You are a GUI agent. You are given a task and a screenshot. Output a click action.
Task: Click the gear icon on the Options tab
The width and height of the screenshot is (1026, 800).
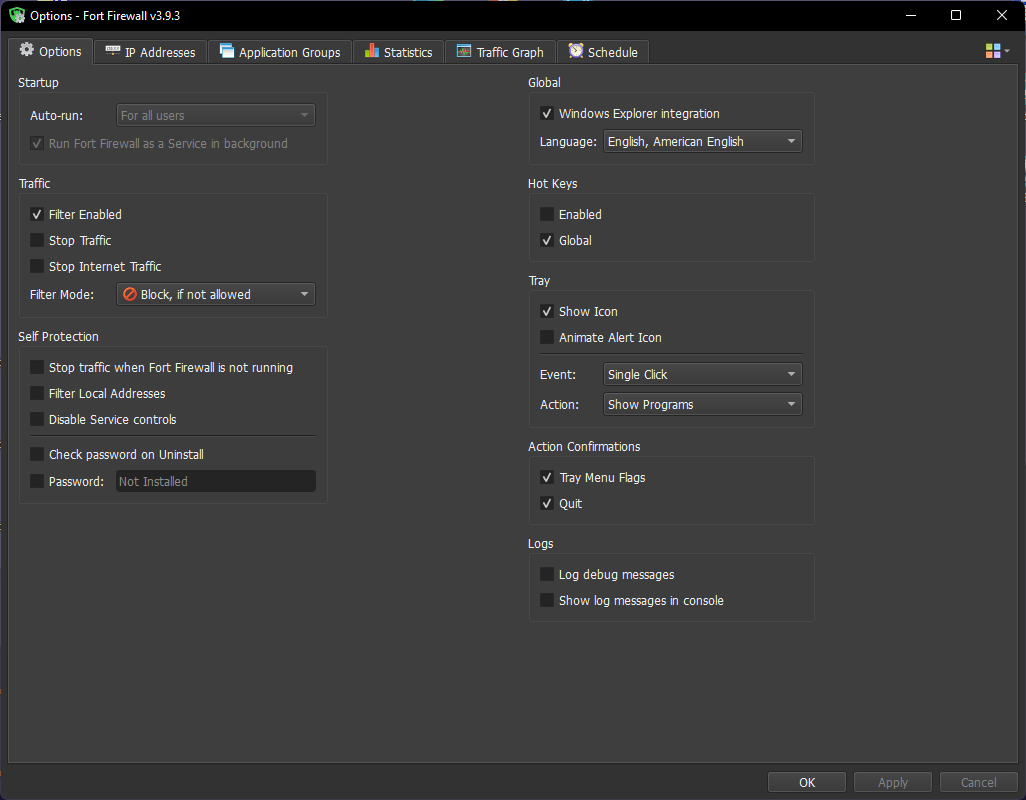(26, 50)
